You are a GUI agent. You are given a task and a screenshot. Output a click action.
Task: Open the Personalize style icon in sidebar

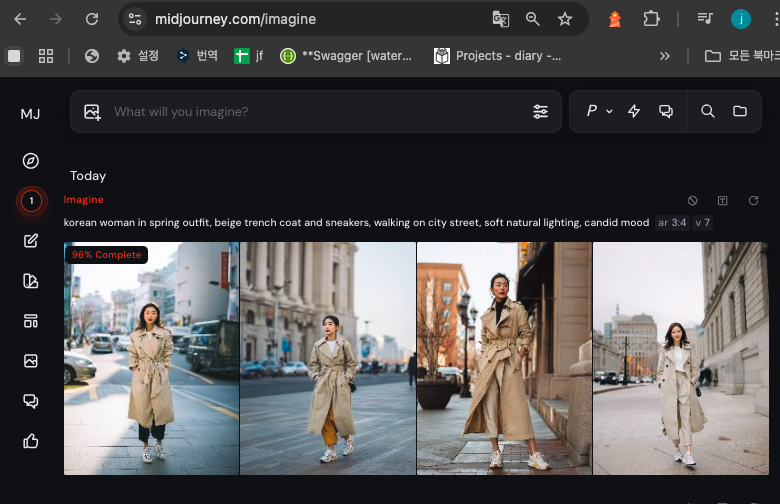31,281
